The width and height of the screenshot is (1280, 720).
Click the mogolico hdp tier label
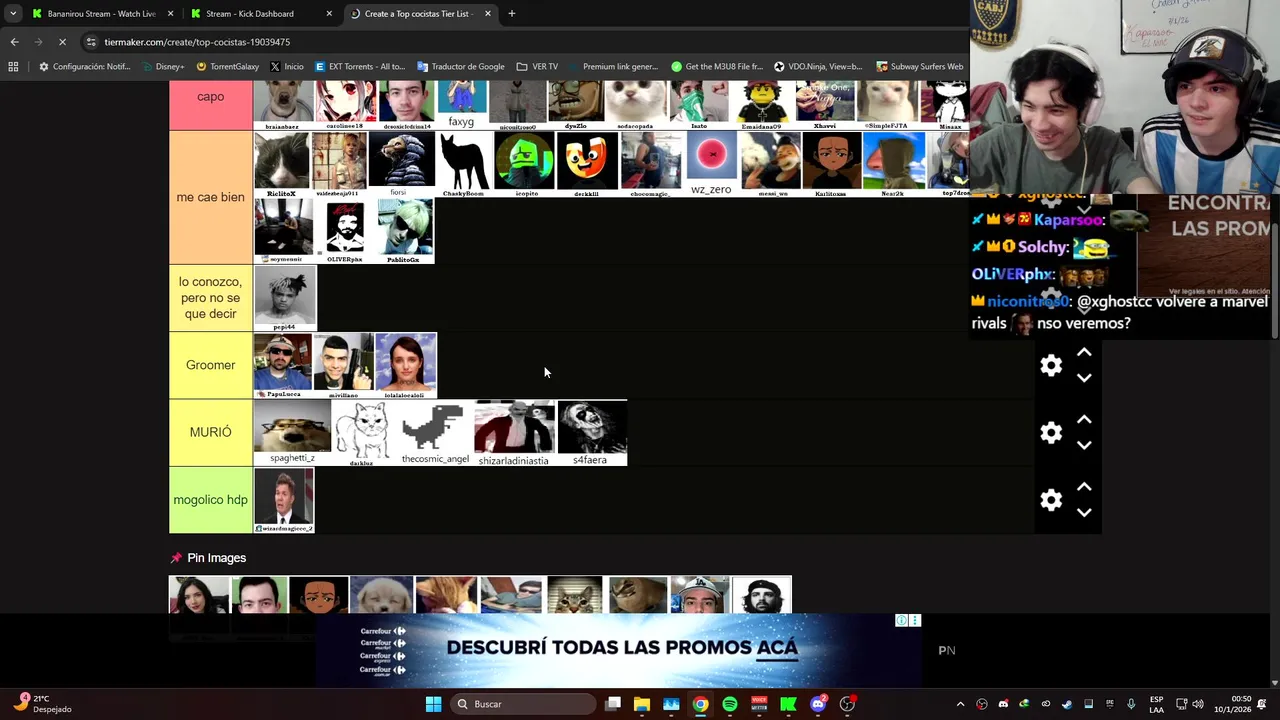210,500
